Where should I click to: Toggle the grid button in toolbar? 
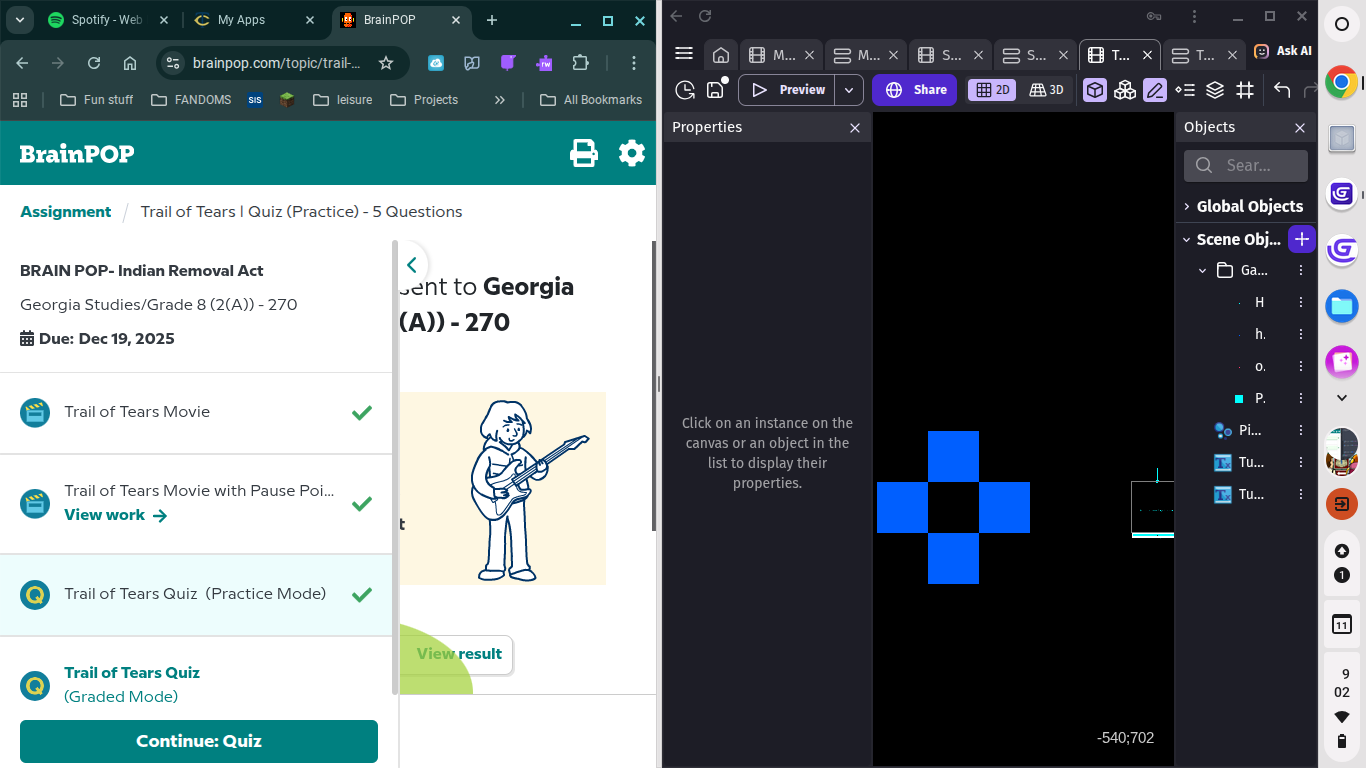point(1245,90)
